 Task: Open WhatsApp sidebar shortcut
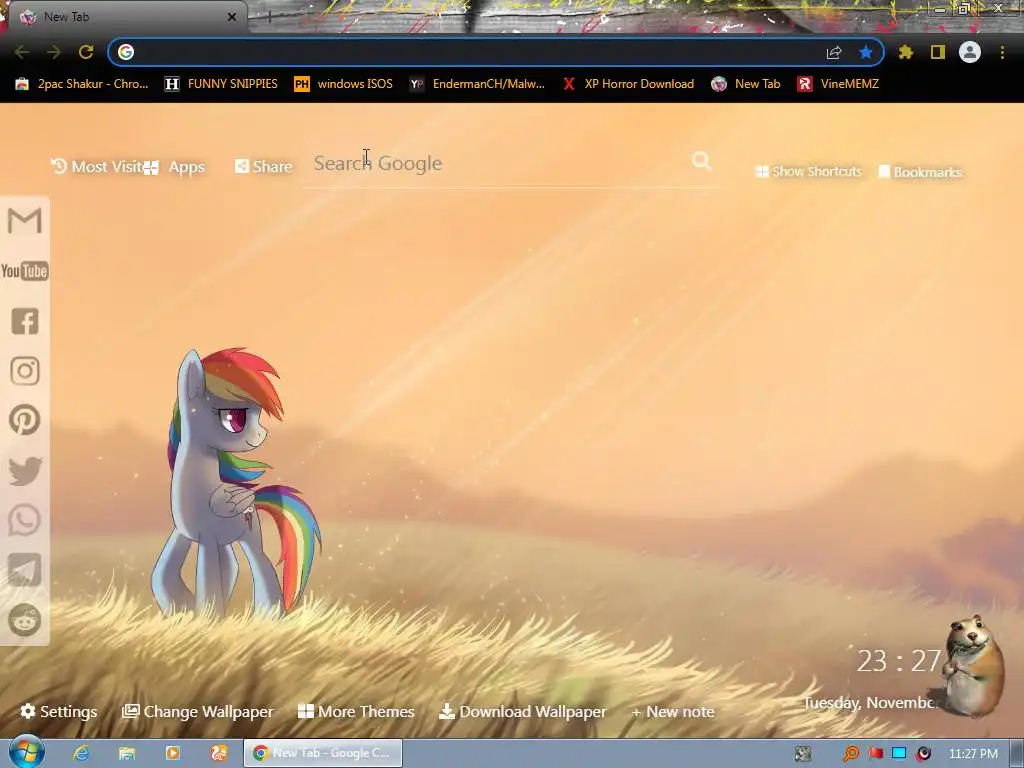point(25,520)
